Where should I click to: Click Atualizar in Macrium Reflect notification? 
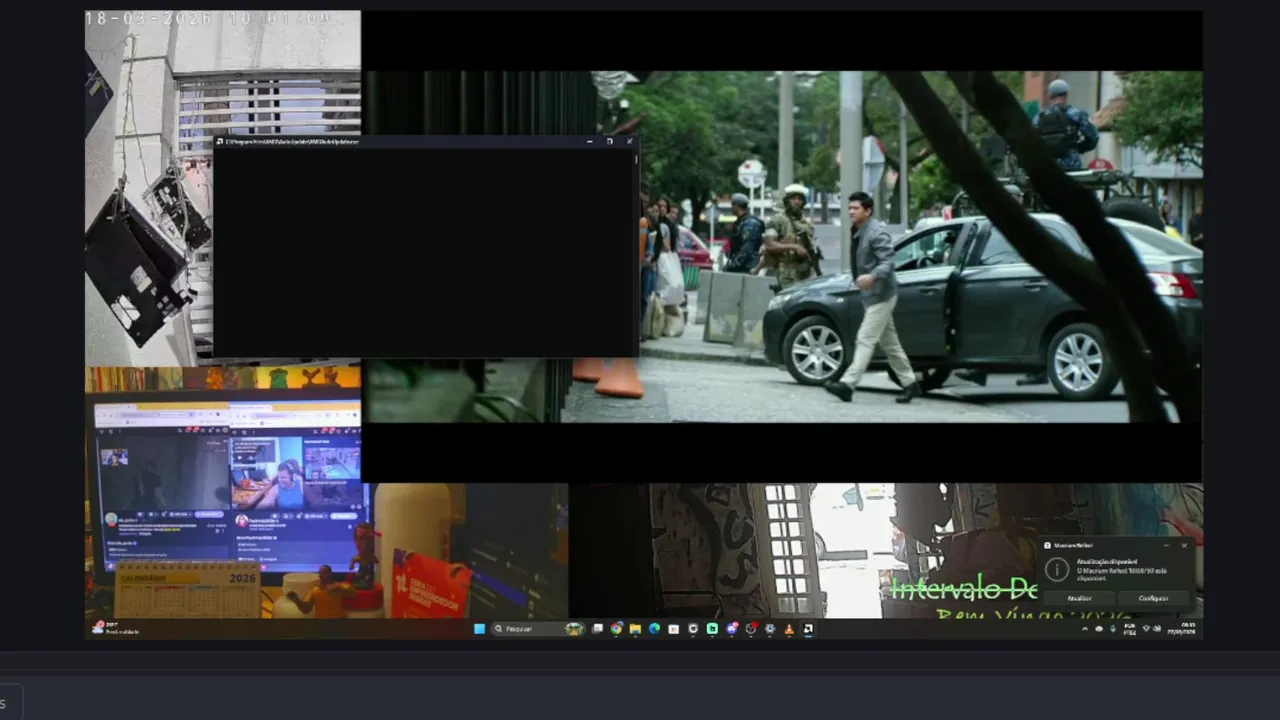tap(1079, 598)
